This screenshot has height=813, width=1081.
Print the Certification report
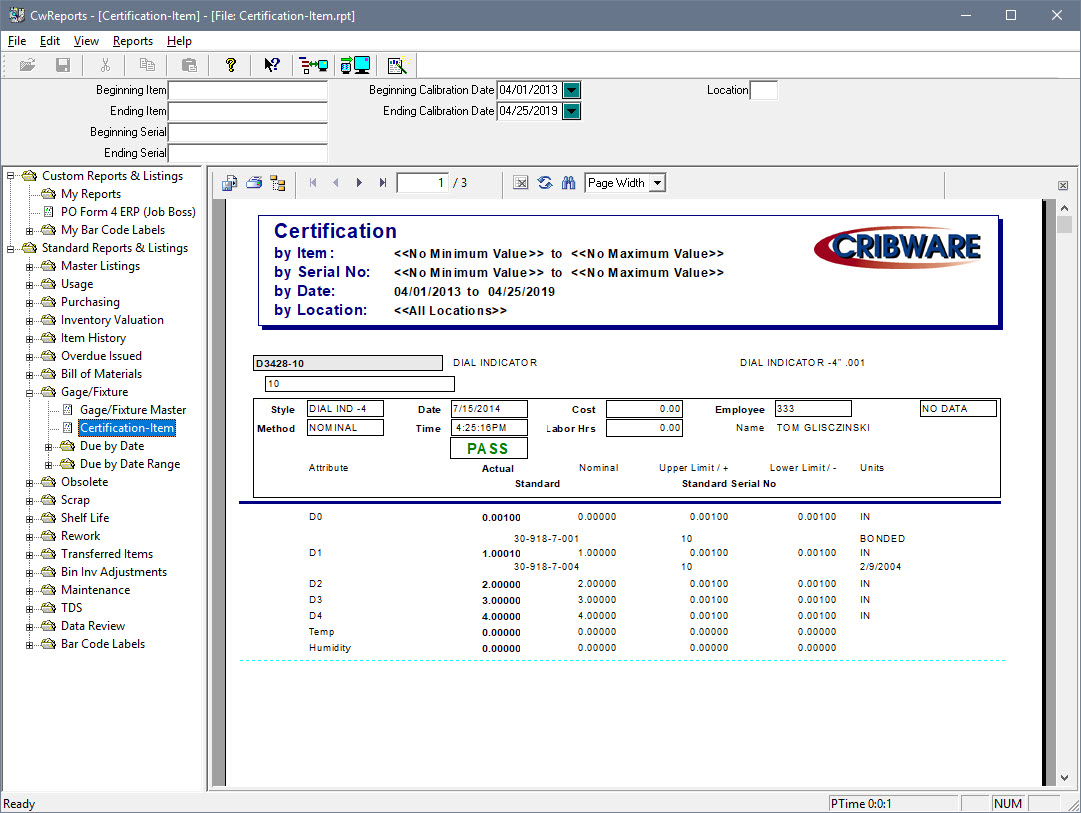[253, 182]
